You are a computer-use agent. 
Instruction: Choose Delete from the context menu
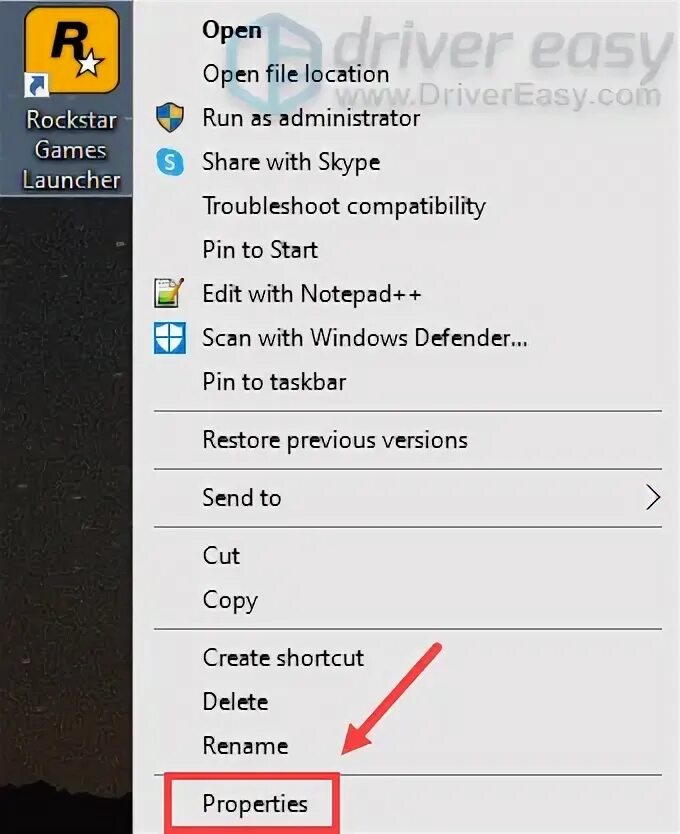[x=235, y=702]
